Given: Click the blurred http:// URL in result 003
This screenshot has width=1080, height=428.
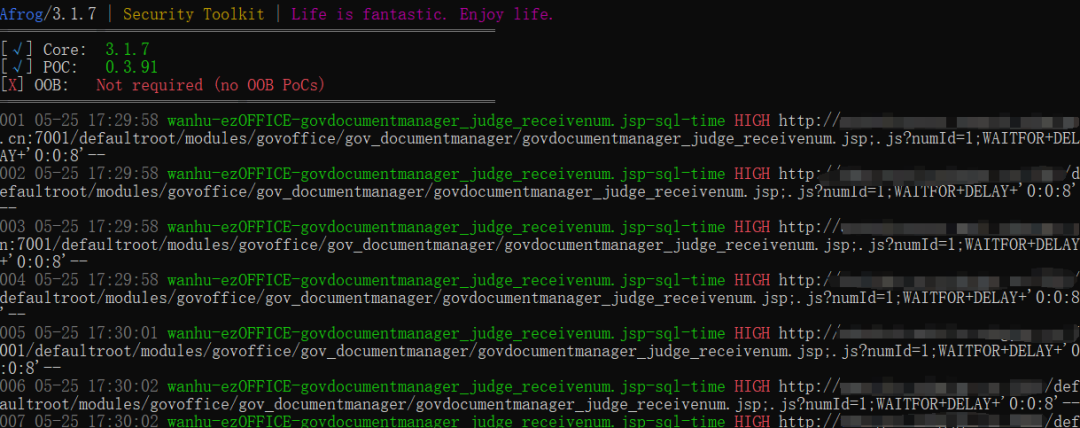Looking at the screenshot, I should click(x=929, y=227).
